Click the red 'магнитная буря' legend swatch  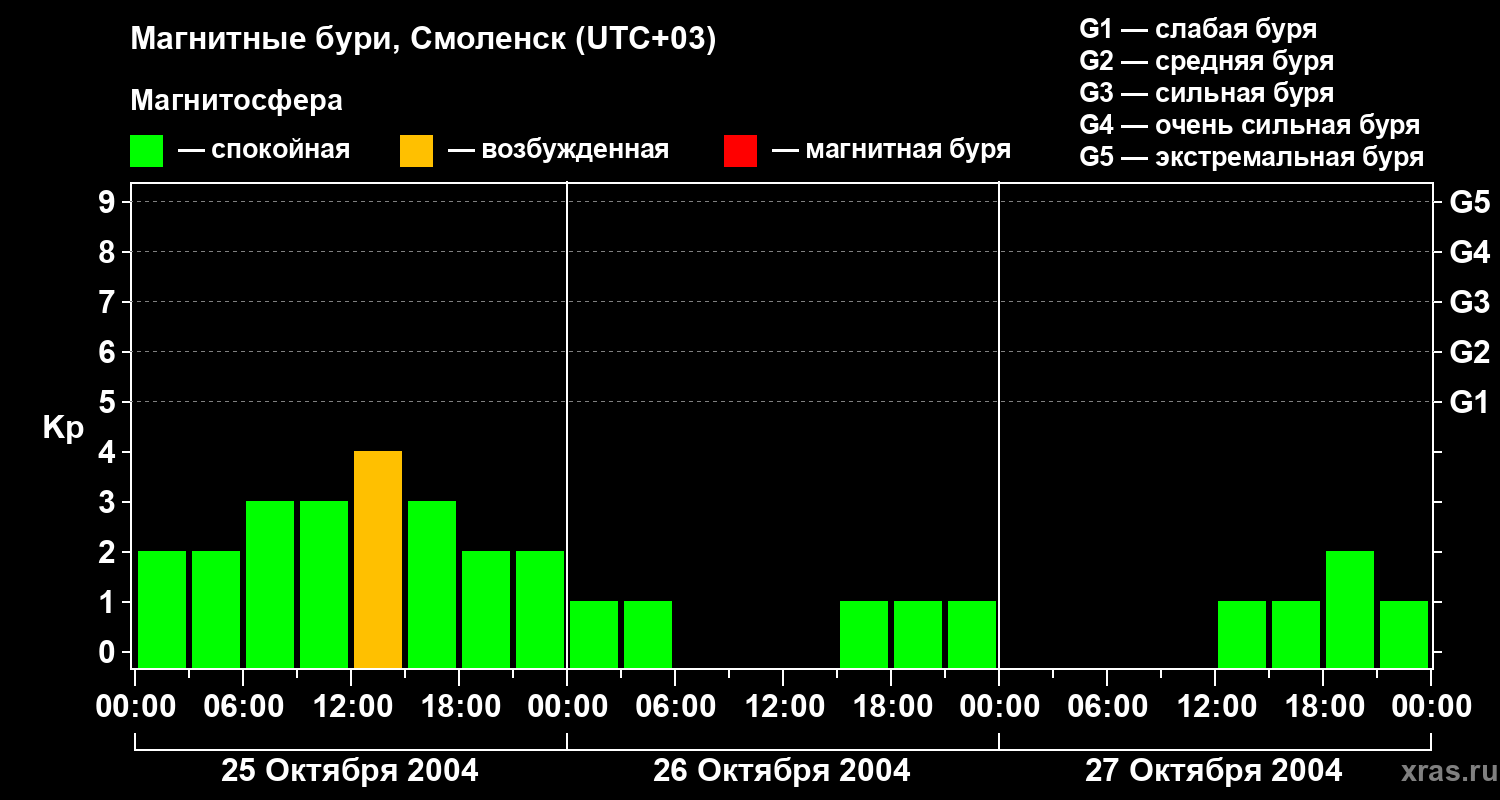(x=740, y=151)
